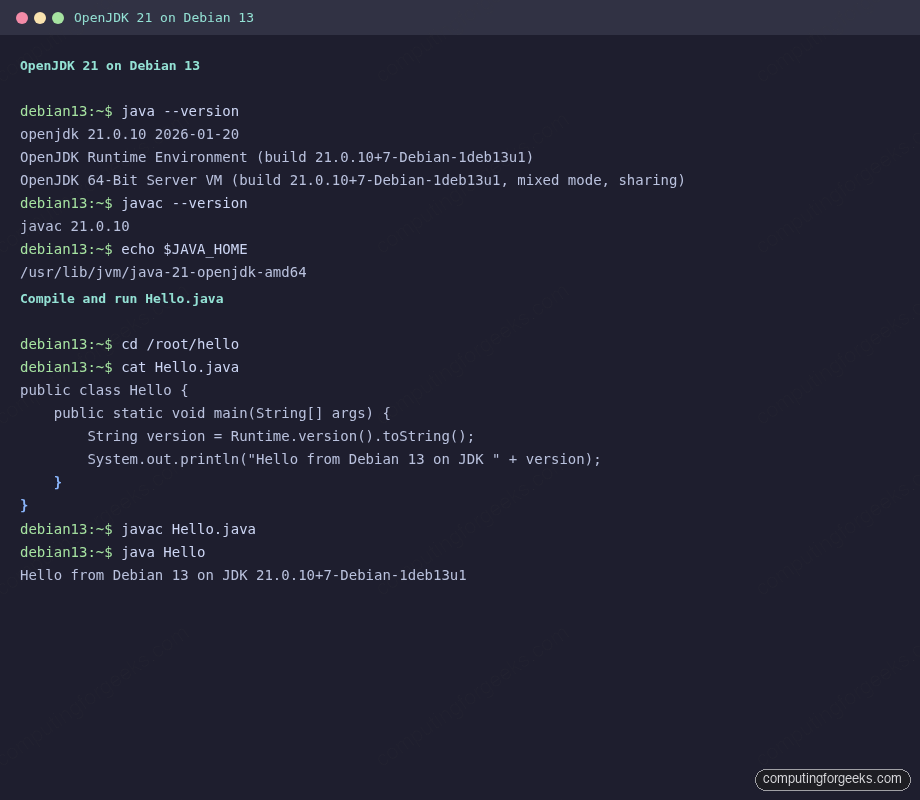Click the OpenJDK 21 title bar text

pos(163,17)
